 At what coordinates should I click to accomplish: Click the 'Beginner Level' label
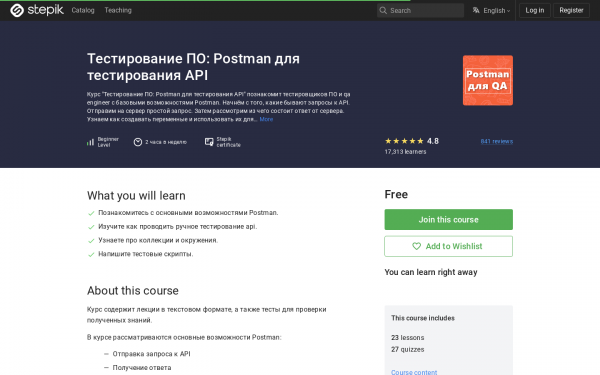click(108, 142)
